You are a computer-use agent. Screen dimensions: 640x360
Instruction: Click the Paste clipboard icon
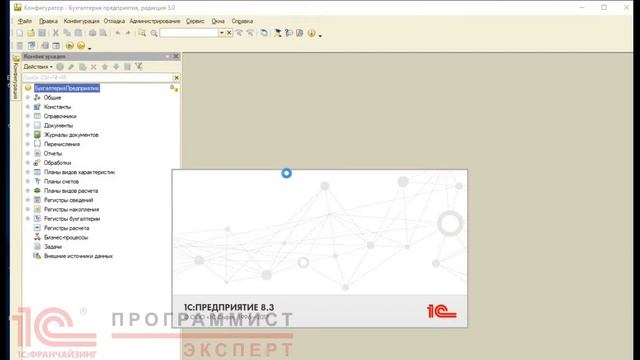point(78,33)
